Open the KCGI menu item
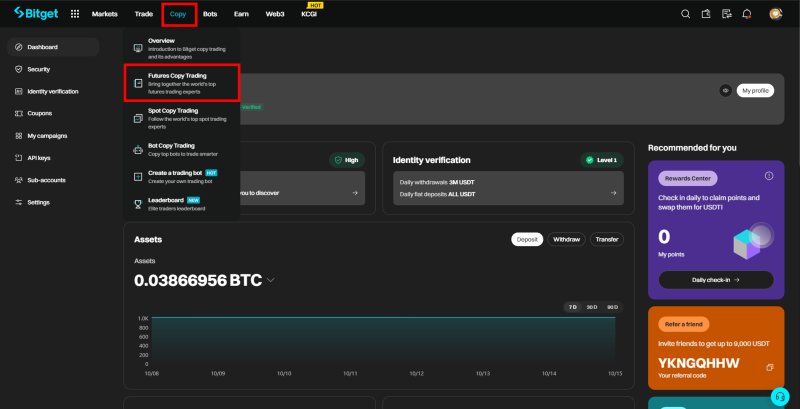The image size is (800, 409). coord(309,14)
